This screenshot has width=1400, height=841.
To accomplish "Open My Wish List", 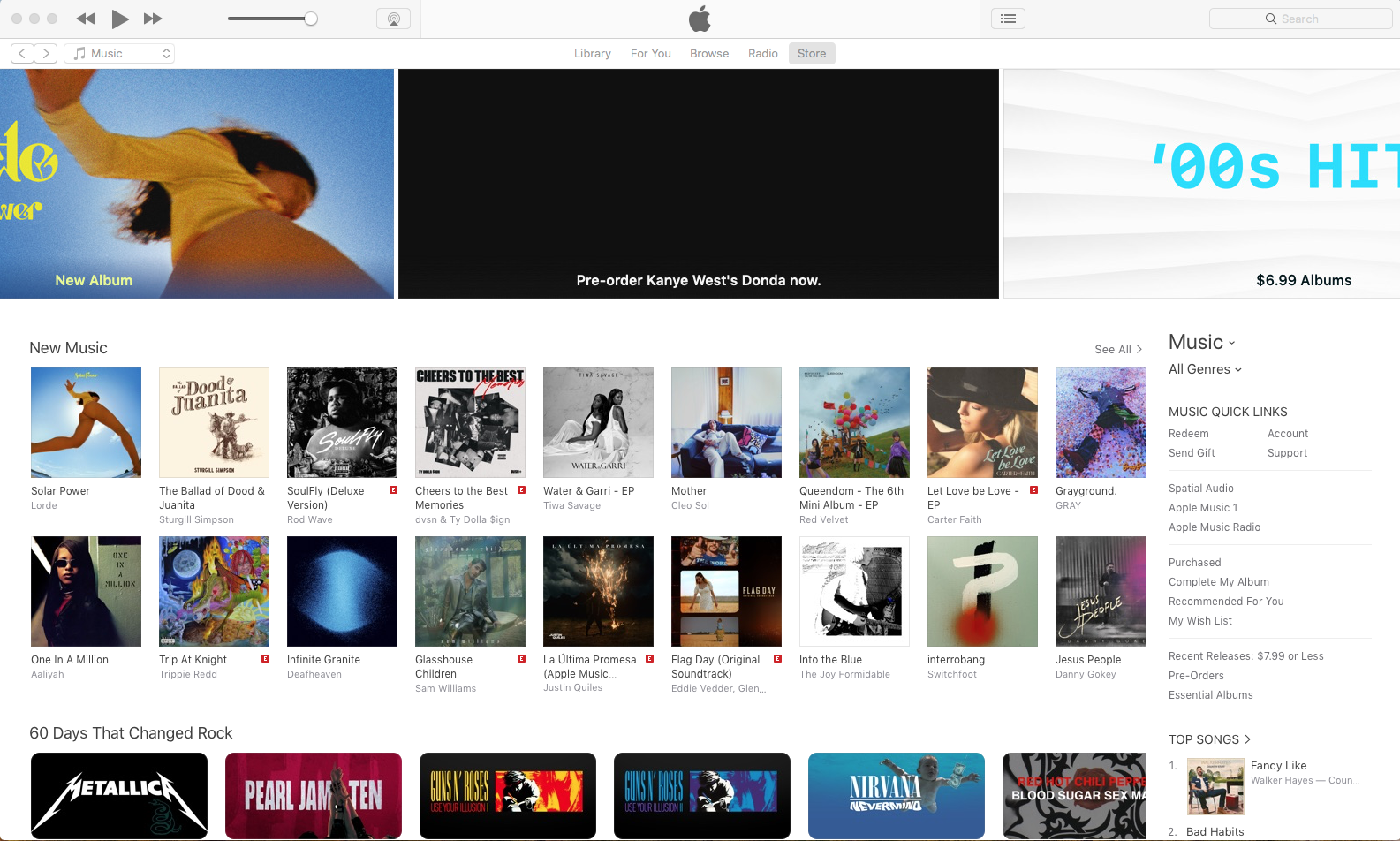I will (x=1200, y=621).
